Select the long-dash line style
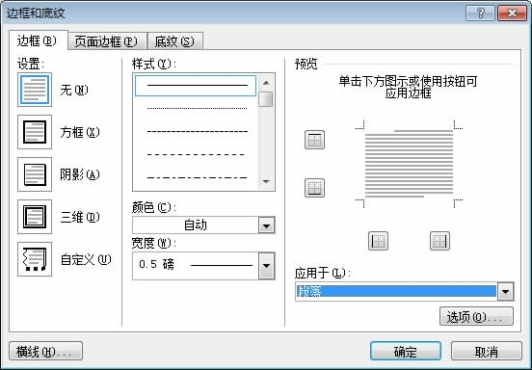Screen dimensions: 532x370 [197, 154]
